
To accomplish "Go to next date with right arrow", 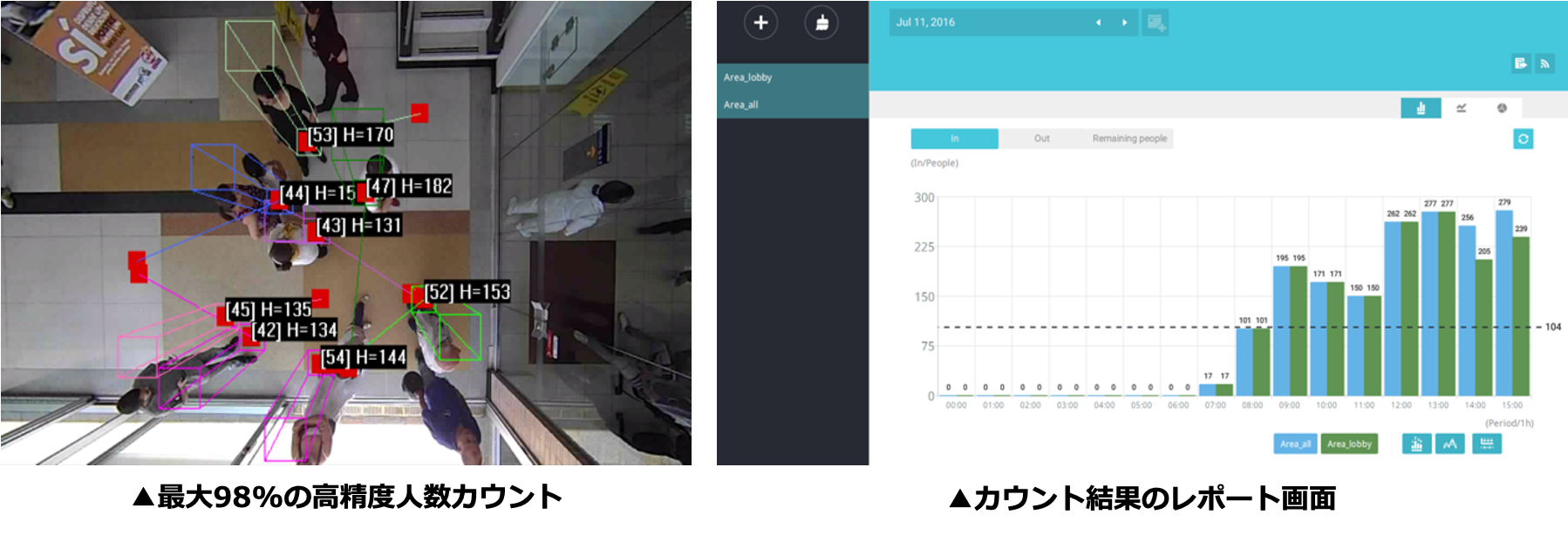I will [x=1124, y=23].
